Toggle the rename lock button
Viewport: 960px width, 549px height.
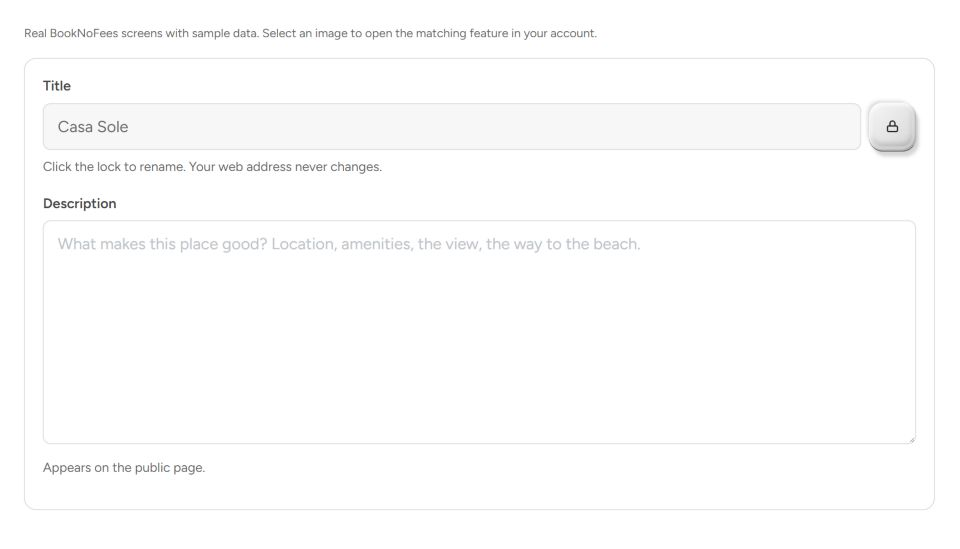pyautogui.click(x=892, y=127)
